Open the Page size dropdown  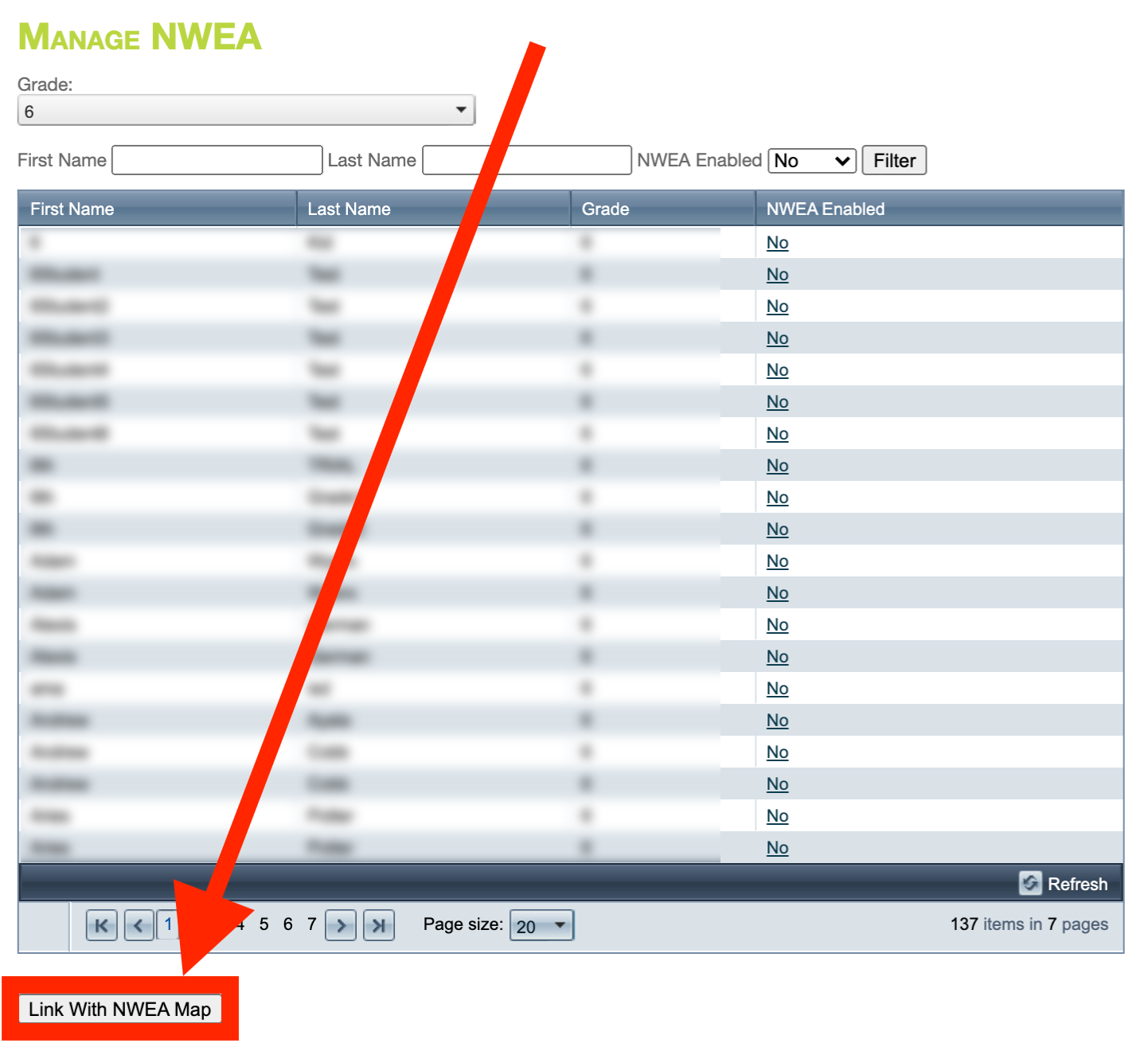click(x=541, y=925)
